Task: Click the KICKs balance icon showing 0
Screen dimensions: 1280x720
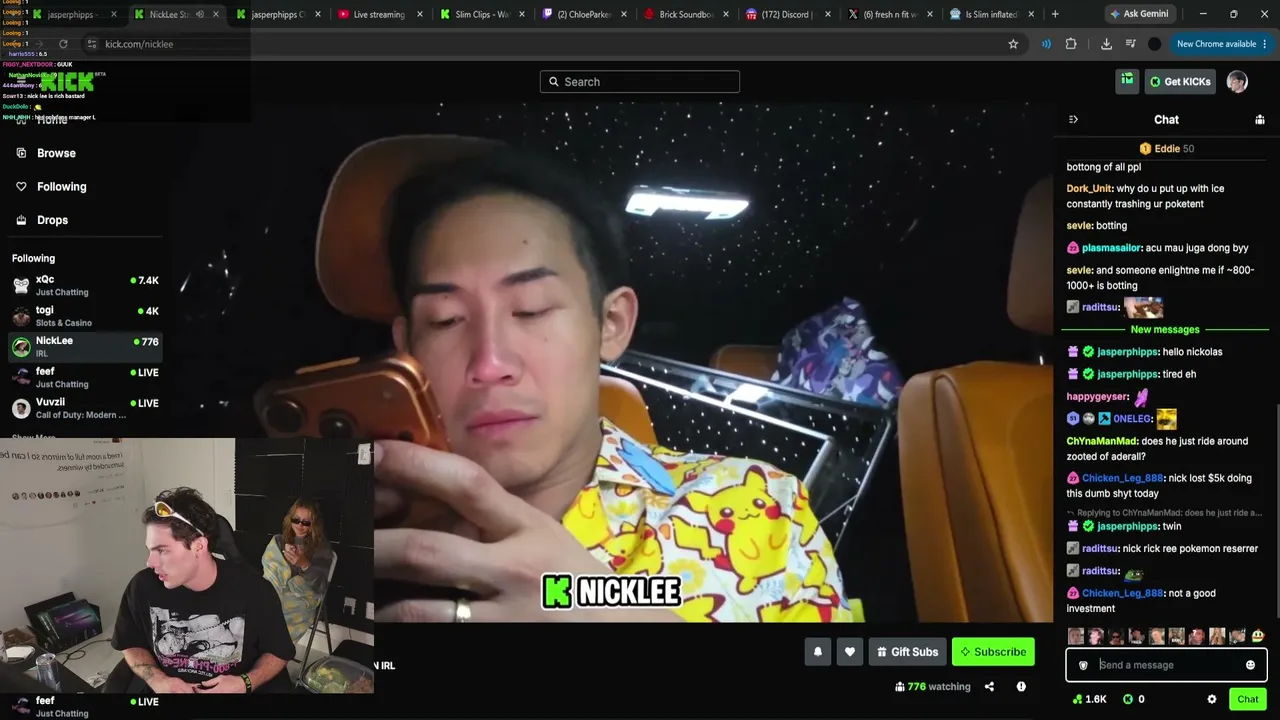Action: coord(1128,699)
